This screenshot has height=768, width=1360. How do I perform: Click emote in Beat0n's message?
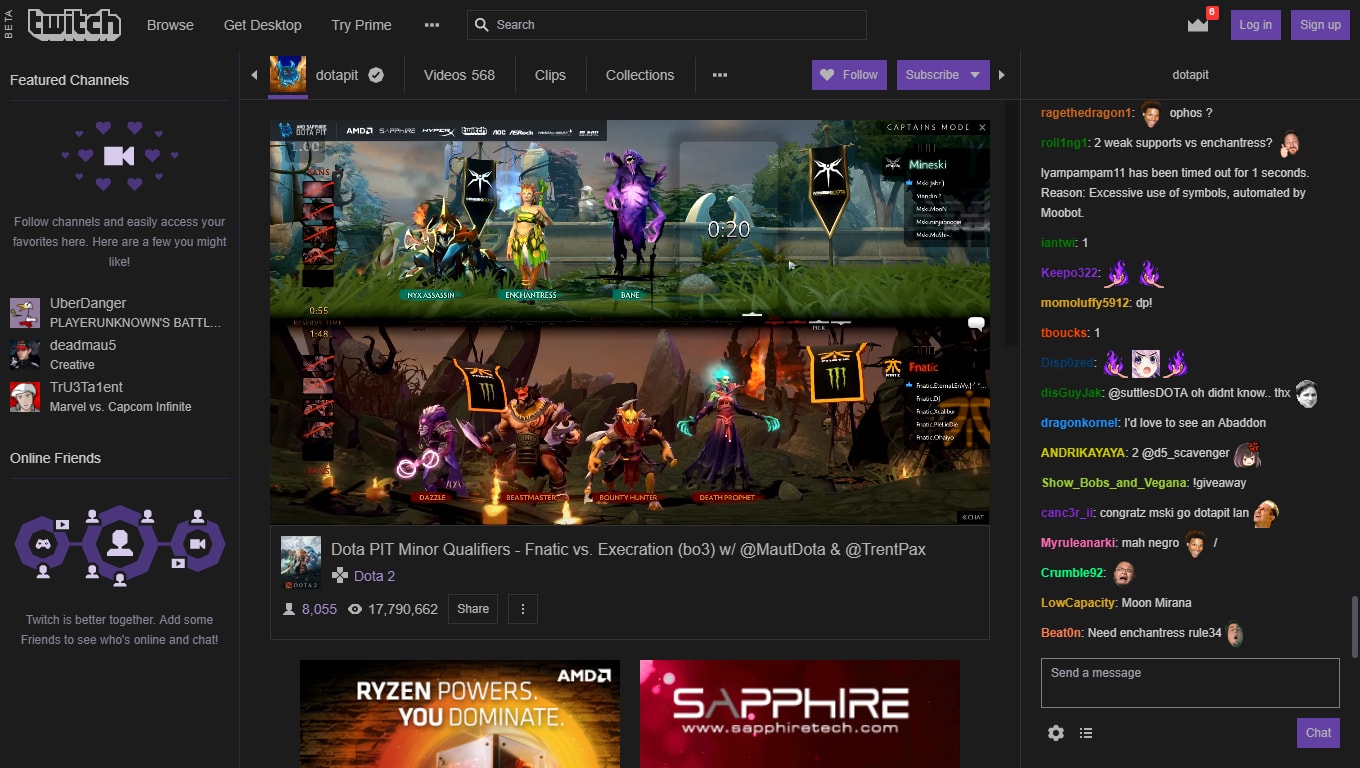click(1236, 634)
